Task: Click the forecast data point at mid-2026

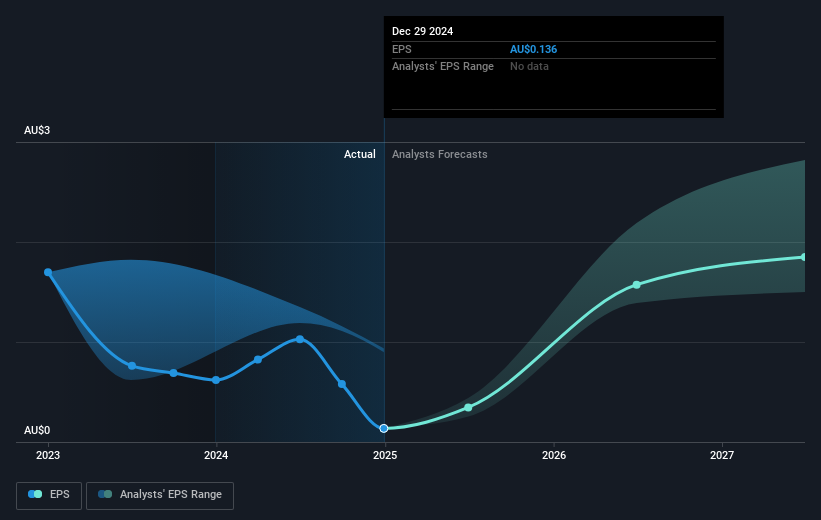Action: (636, 285)
